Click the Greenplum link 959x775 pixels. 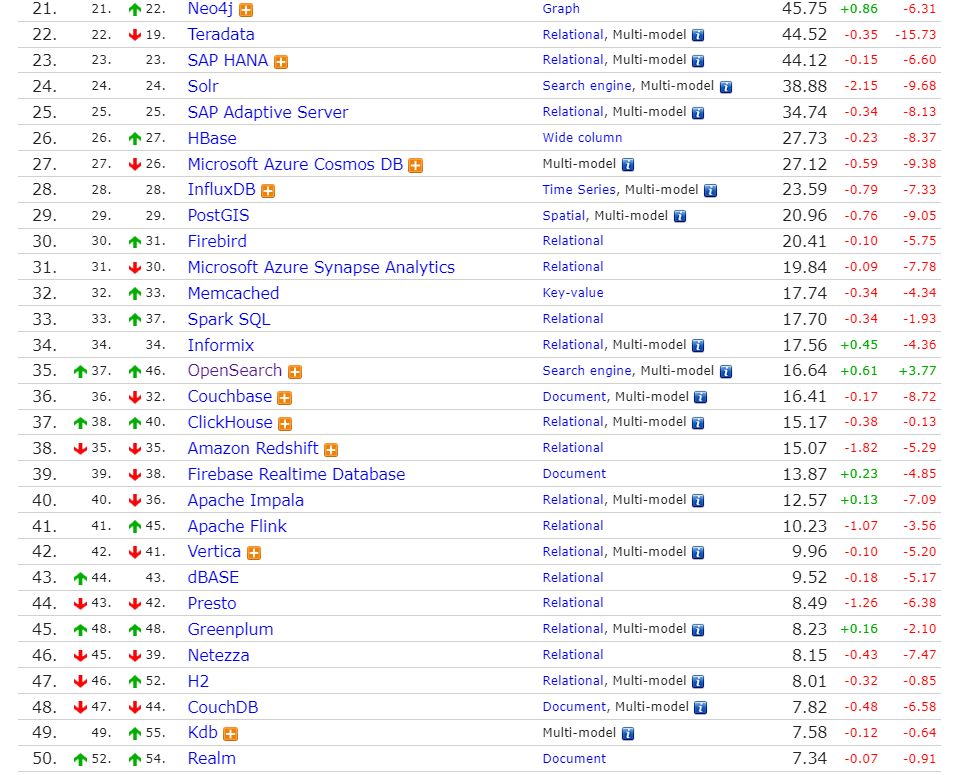[x=231, y=629]
